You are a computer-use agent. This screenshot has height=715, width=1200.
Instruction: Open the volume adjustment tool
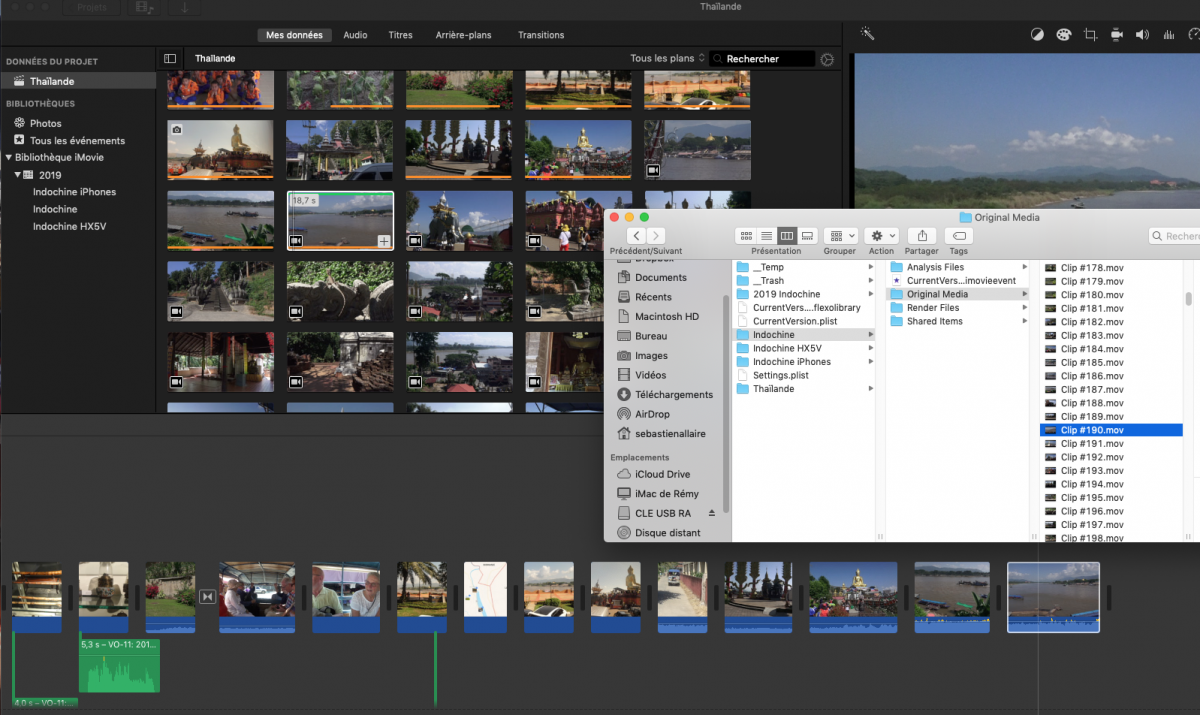1142,35
